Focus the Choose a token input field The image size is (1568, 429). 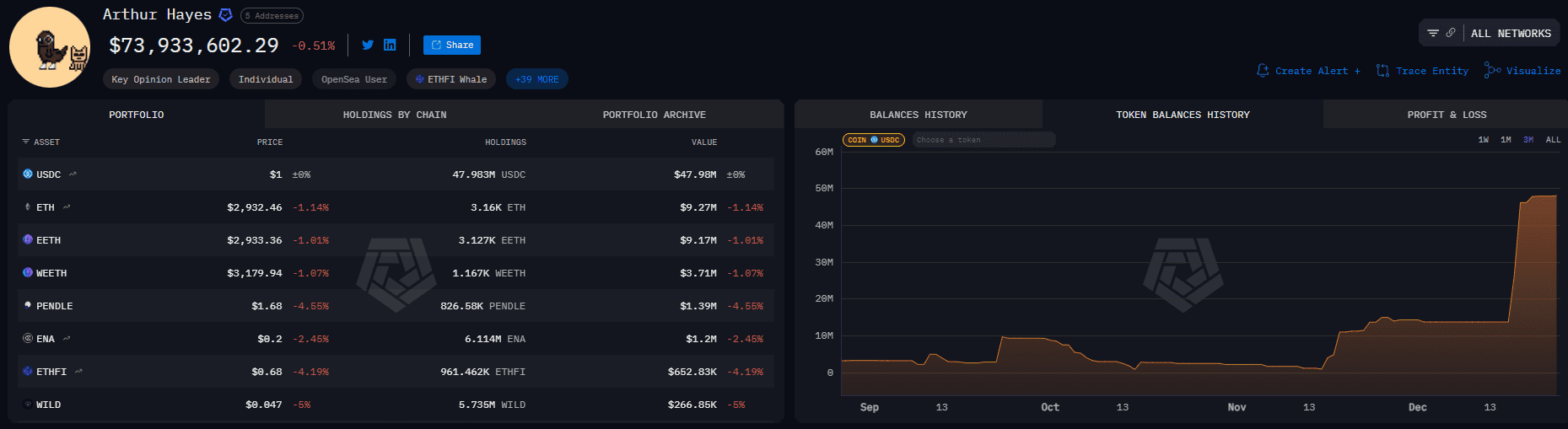click(x=983, y=140)
